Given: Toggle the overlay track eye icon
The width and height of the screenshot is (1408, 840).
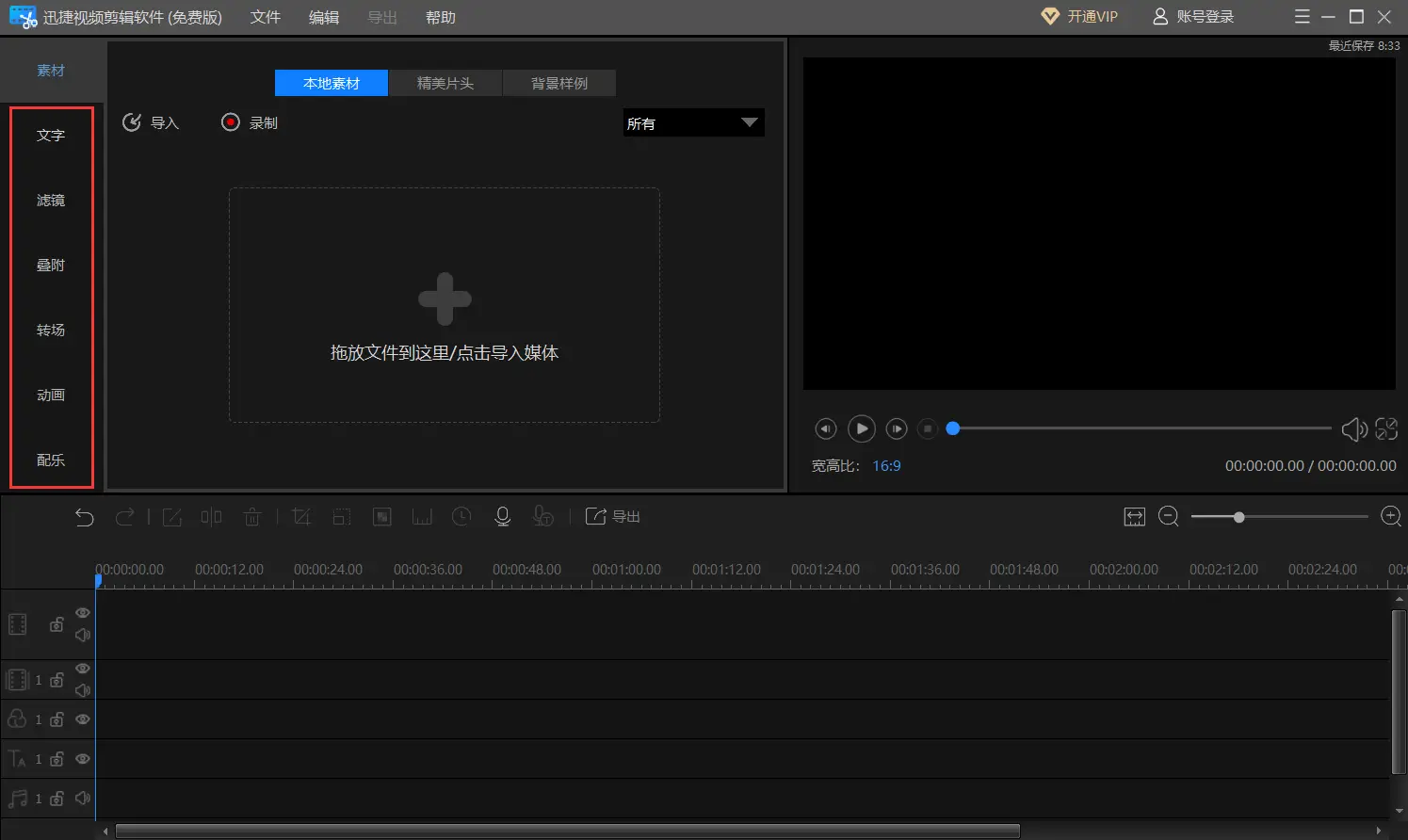Looking at the screenshot, I should (x=83, y=719).
